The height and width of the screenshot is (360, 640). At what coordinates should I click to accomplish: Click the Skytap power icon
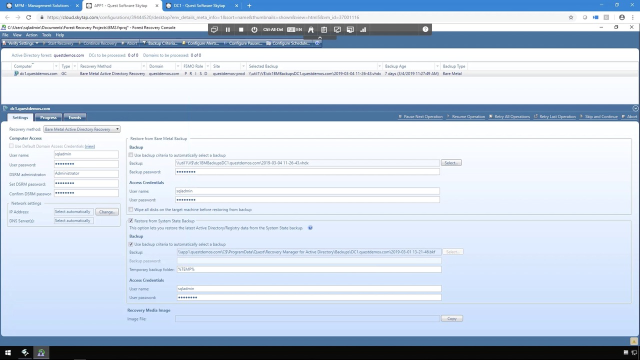coord(254,29)
